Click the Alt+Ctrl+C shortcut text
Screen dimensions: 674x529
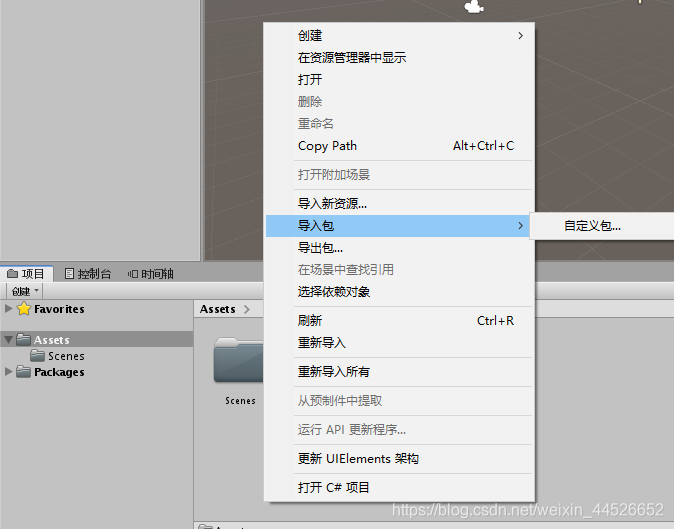pyautogui.click(x=484, y=146)
